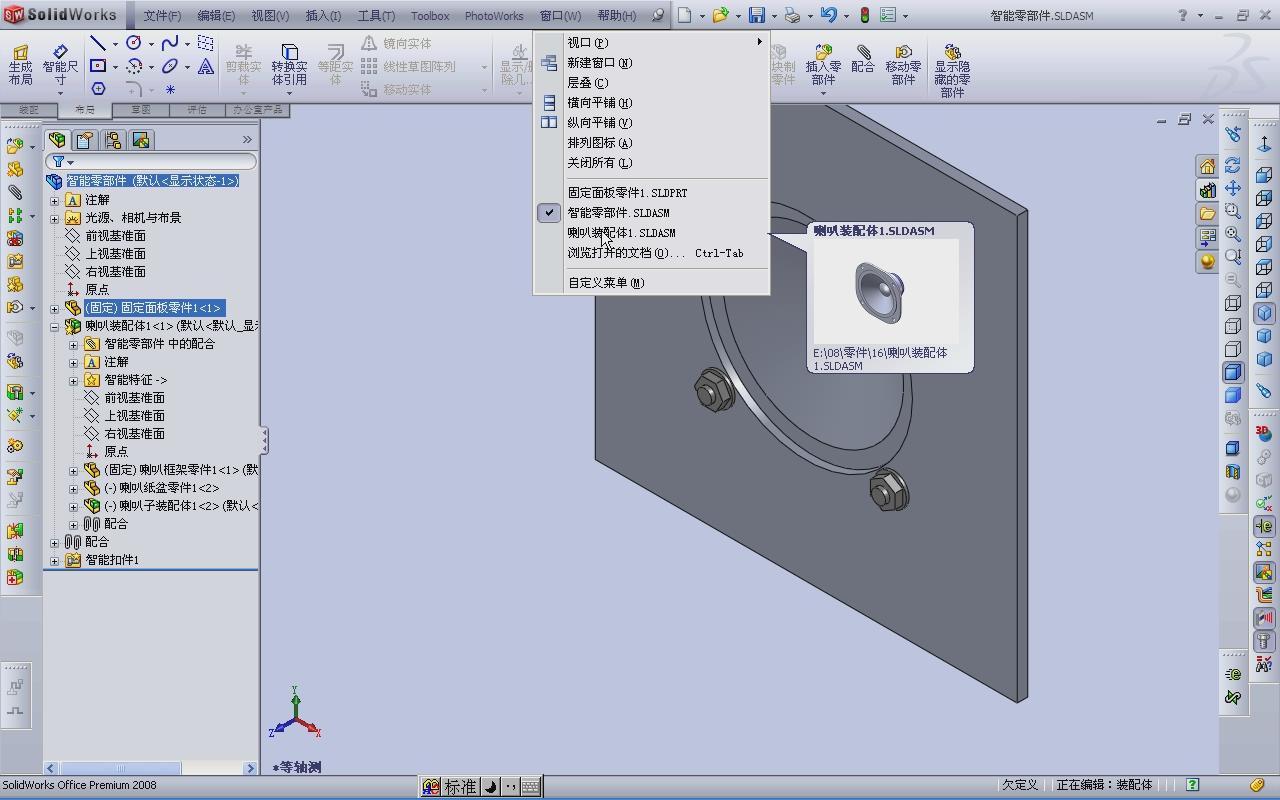
Task: Choose the Polygon sketch tool
Action: point(98,89)
